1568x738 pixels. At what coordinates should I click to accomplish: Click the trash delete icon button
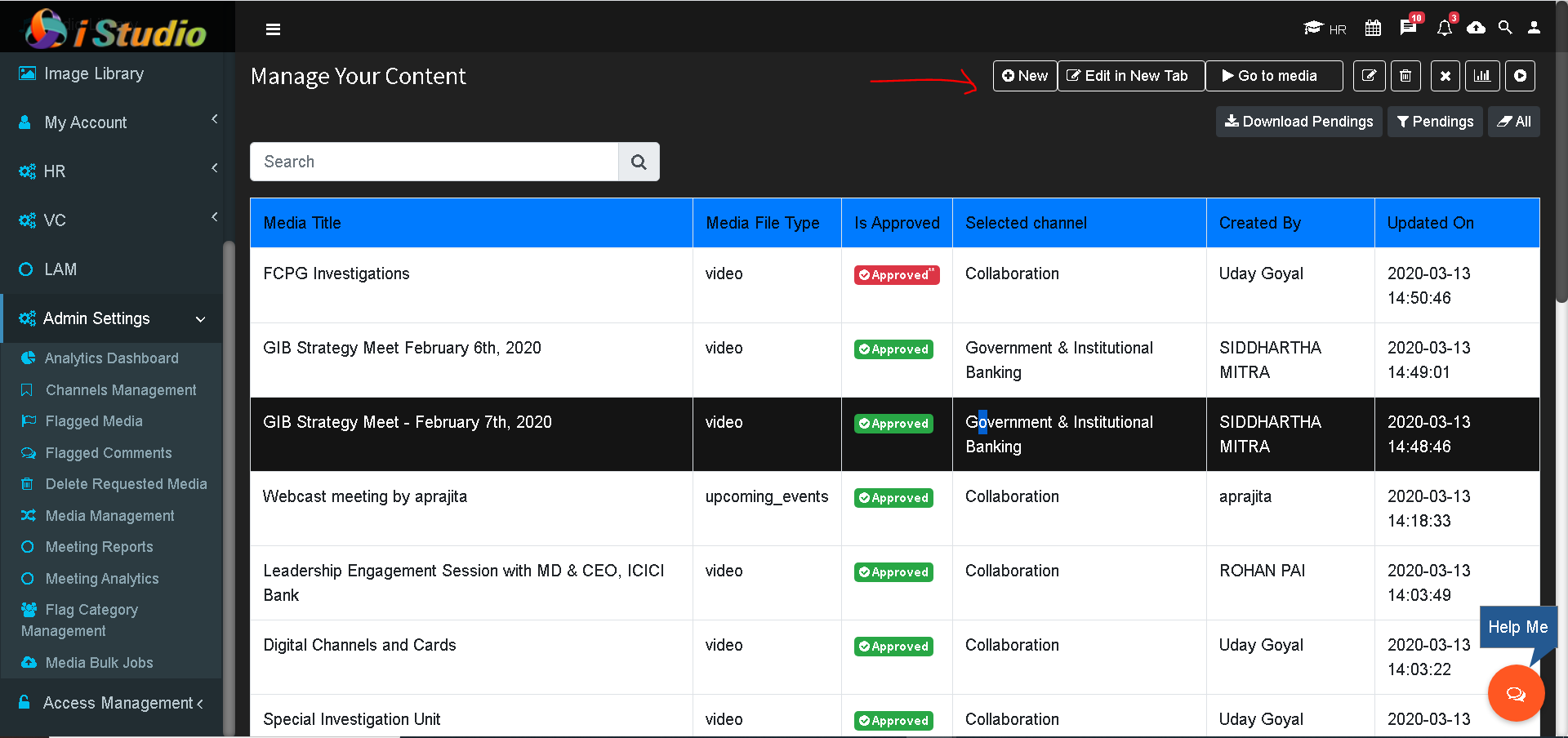pyautogui.click(x=1405, y=76)
